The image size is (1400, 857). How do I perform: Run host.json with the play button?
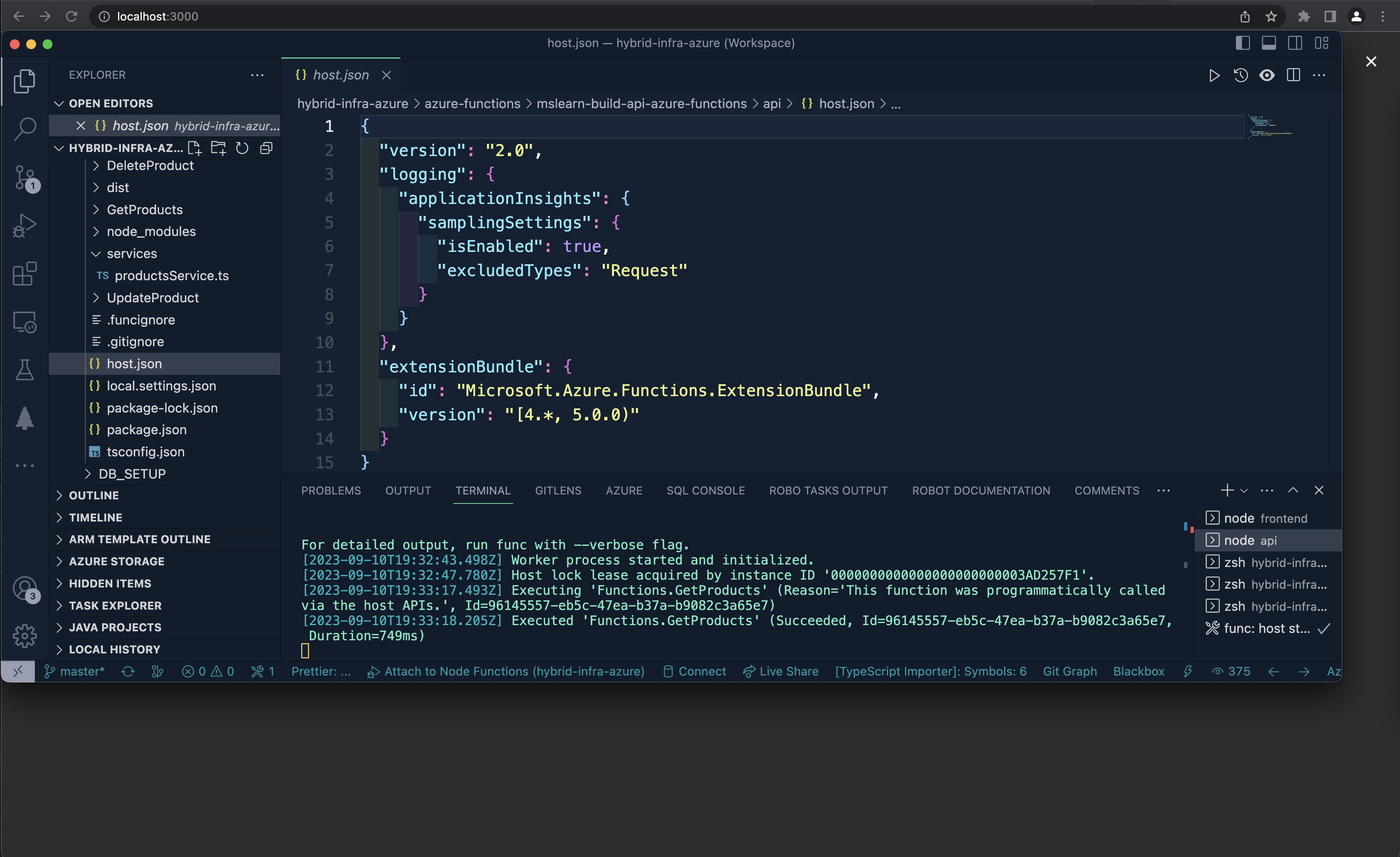click(1214, 75)
